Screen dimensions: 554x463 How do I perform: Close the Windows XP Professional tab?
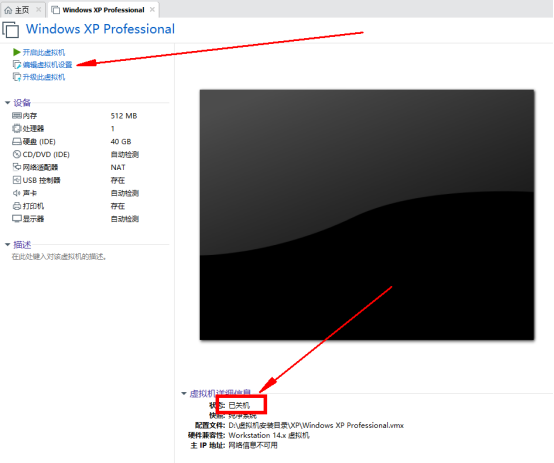pyautogui.click(x=152, y=10)
